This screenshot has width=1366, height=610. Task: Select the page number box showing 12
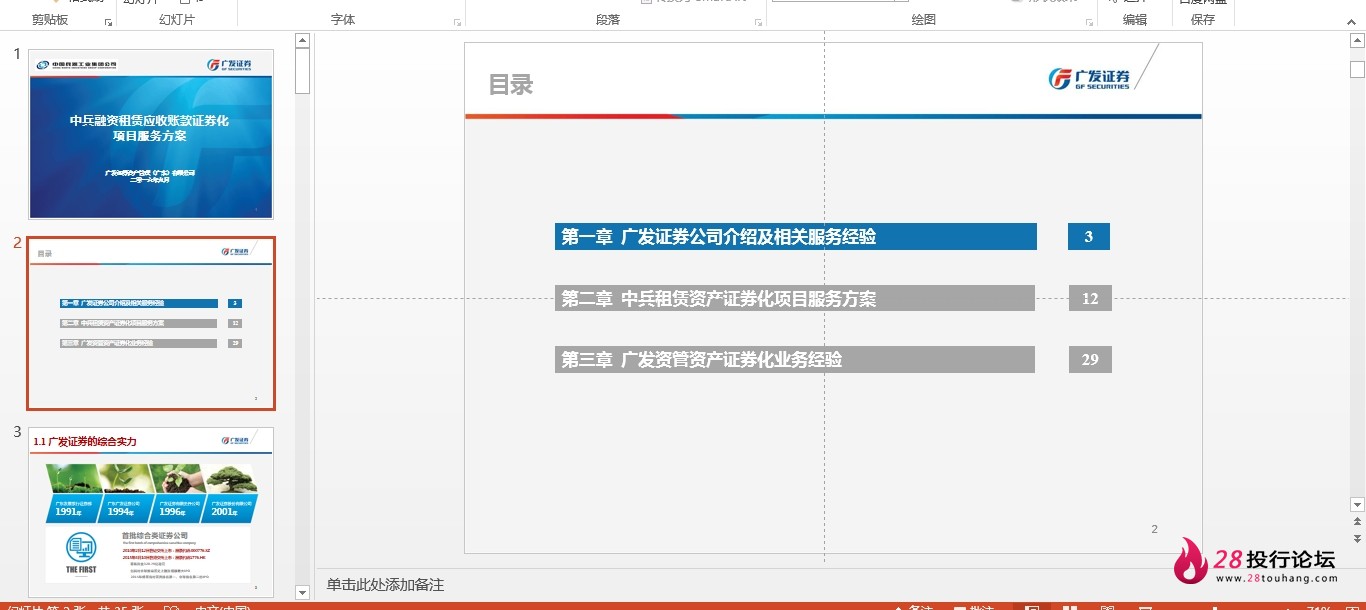point(1090,298)
